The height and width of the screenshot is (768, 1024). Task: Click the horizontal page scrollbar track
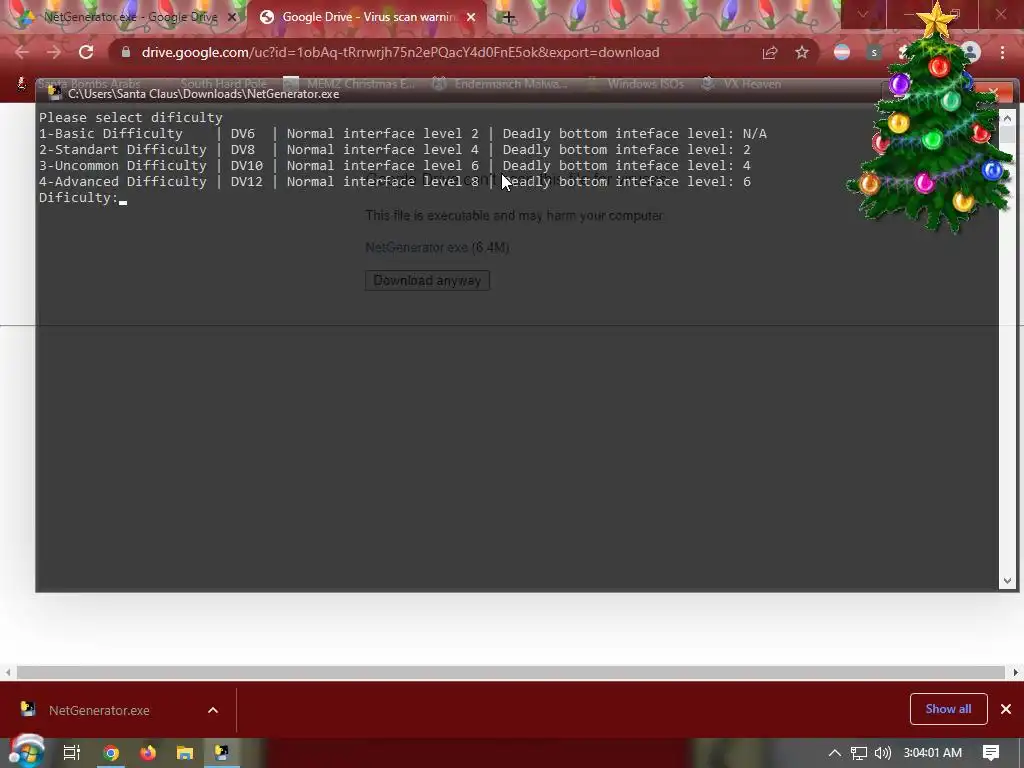tap(511, 672)
